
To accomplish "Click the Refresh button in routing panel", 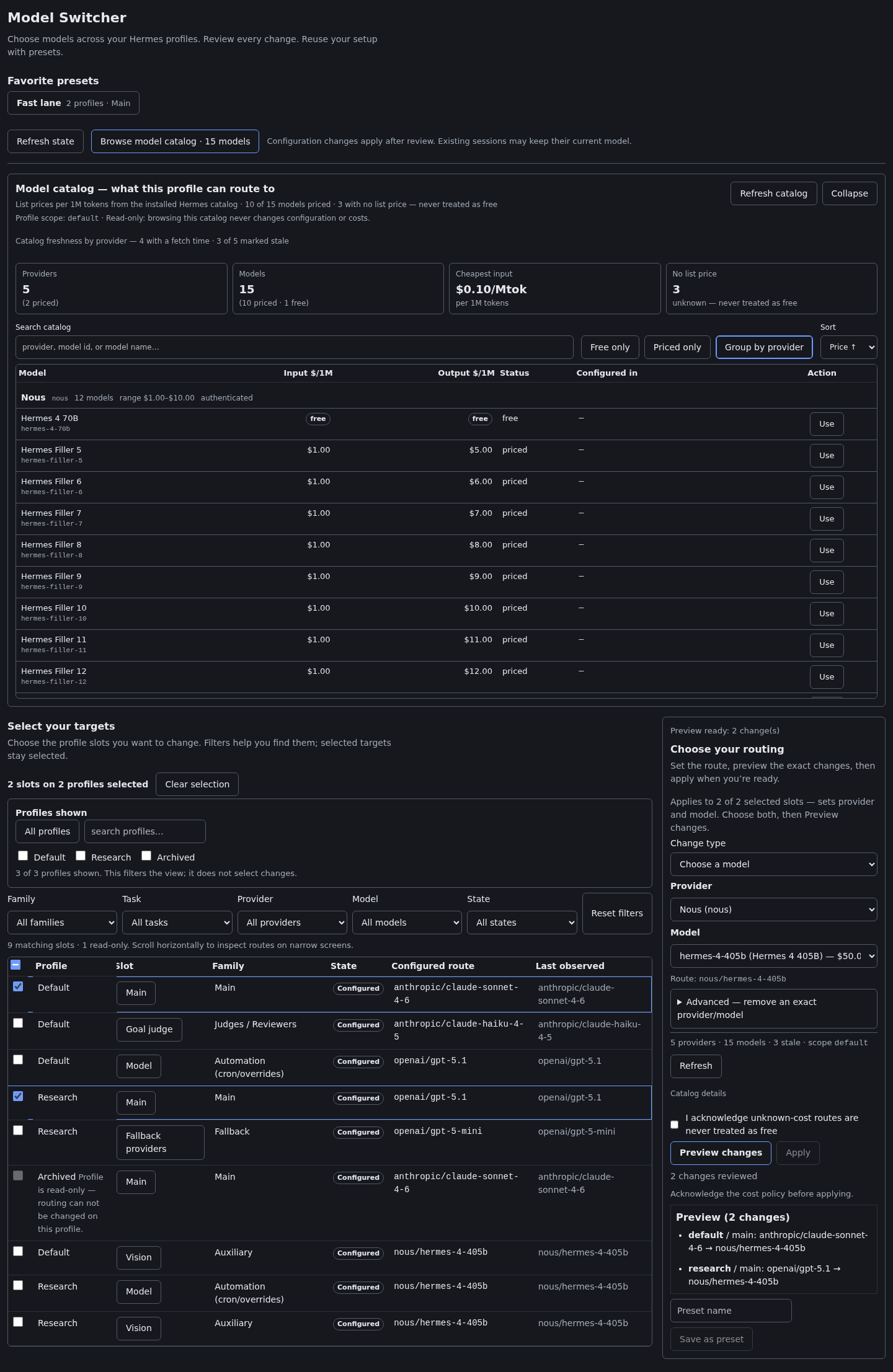I will click(x=696, y=1066).
